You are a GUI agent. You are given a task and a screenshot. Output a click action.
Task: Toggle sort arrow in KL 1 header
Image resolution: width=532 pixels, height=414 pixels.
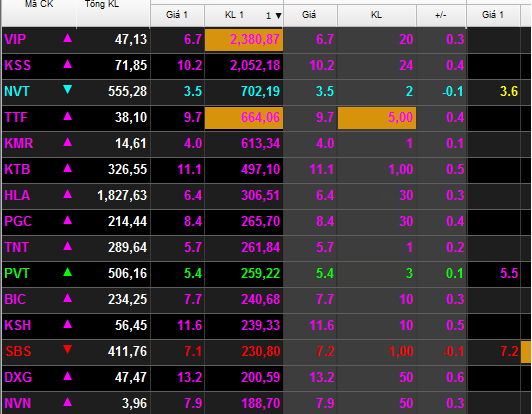coord(279,16)
